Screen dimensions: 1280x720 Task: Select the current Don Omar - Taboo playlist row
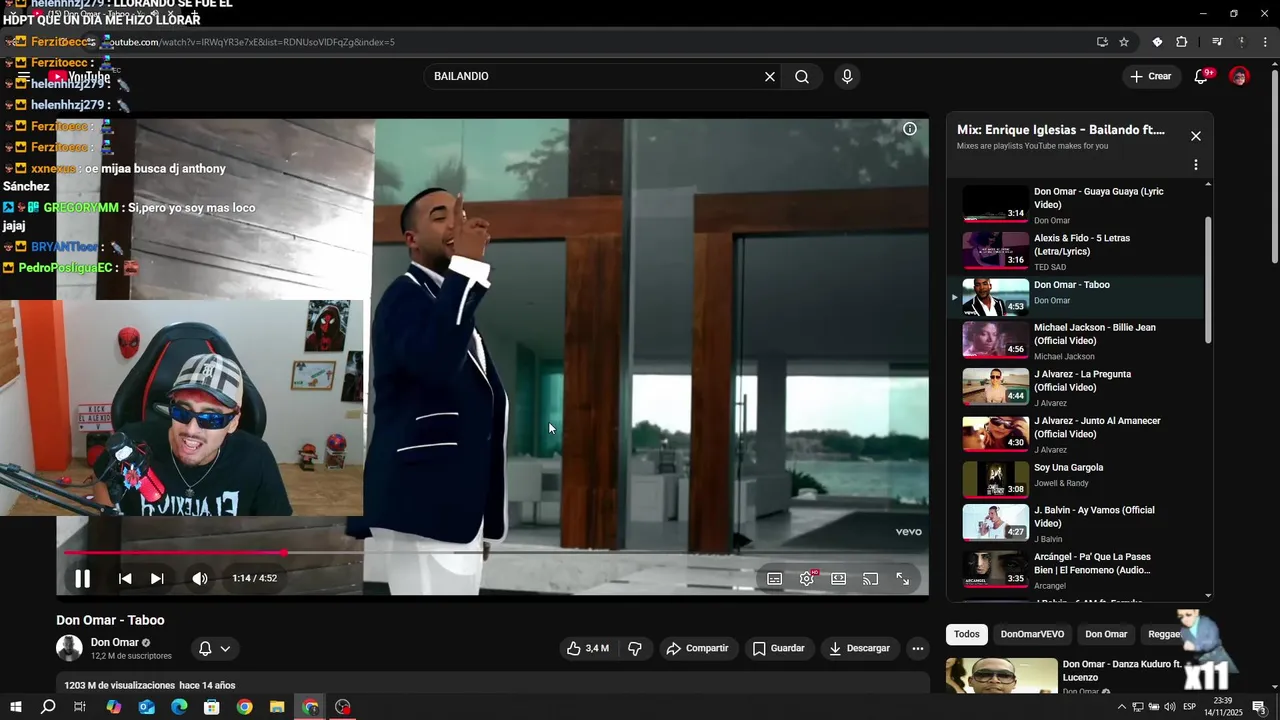[1076, 297]
